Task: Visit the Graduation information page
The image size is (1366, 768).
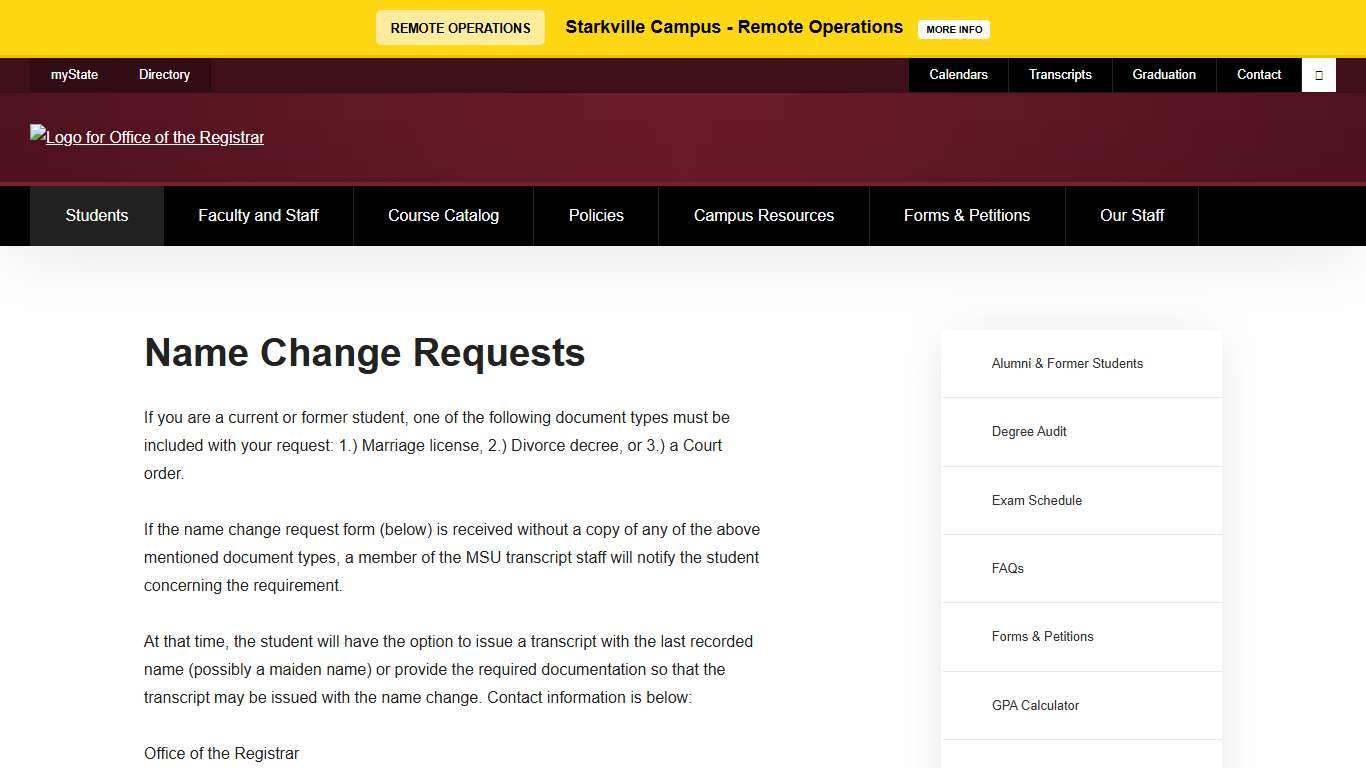Action: [x=1163, y=75]
